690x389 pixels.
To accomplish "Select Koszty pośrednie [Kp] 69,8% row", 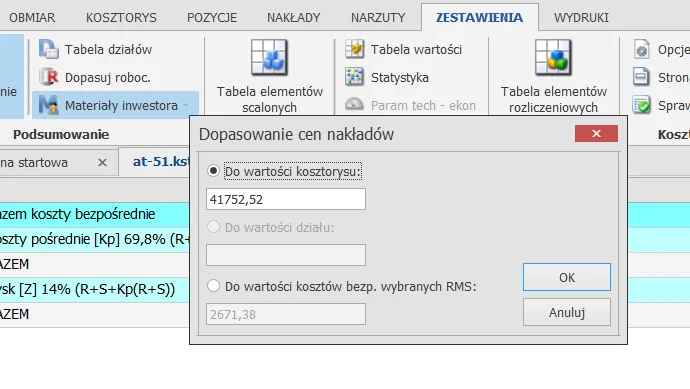I will point(95,239).
